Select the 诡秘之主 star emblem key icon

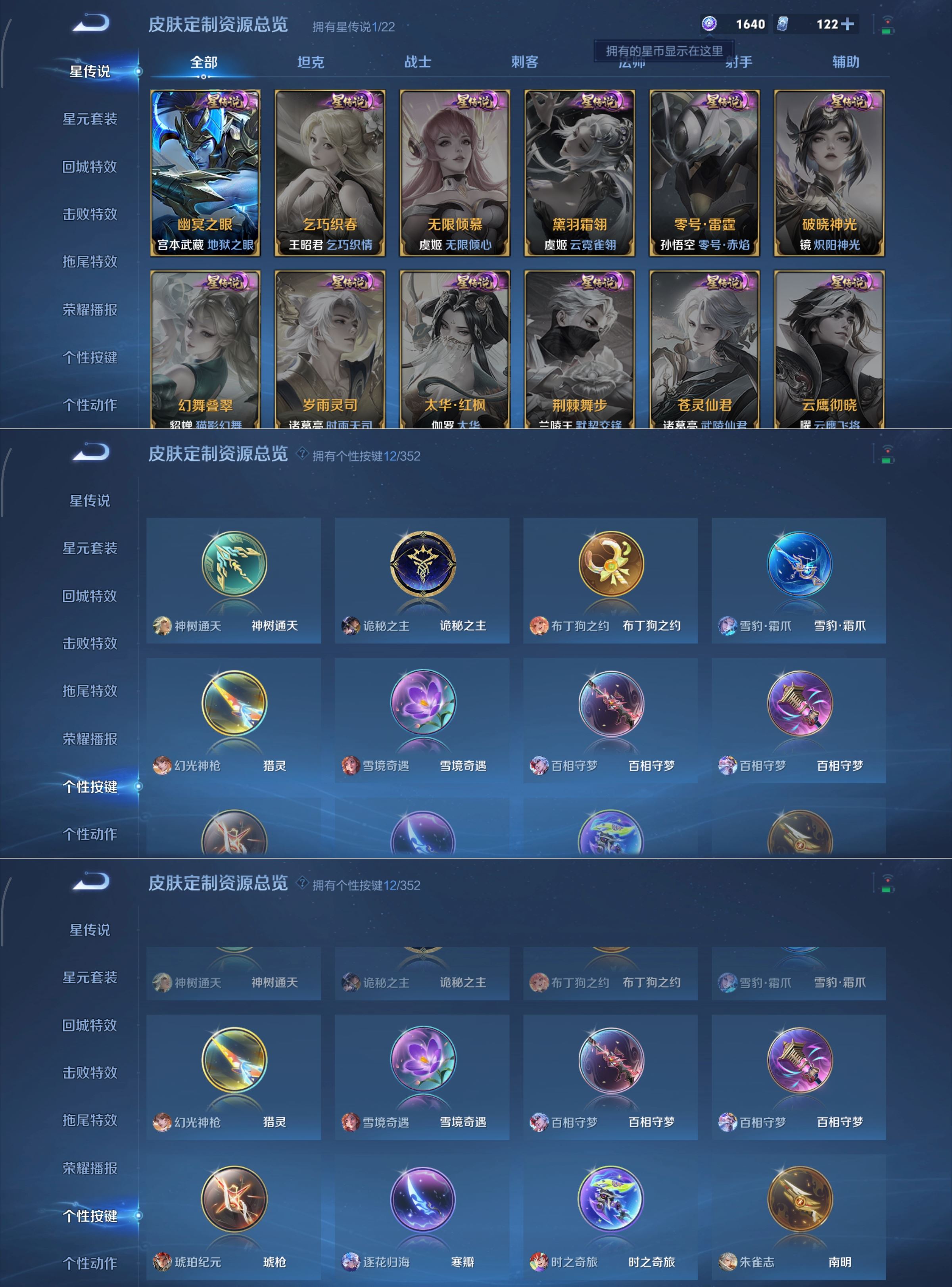[x=422, y=564]
